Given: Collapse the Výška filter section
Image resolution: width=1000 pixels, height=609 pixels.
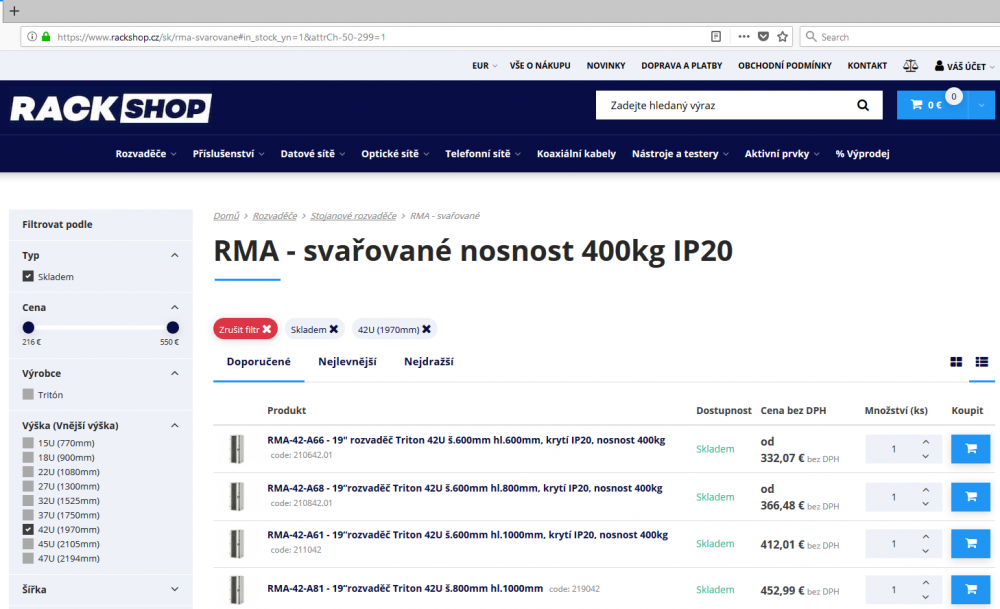Looking at the screenshot, I should coord(175,425).
